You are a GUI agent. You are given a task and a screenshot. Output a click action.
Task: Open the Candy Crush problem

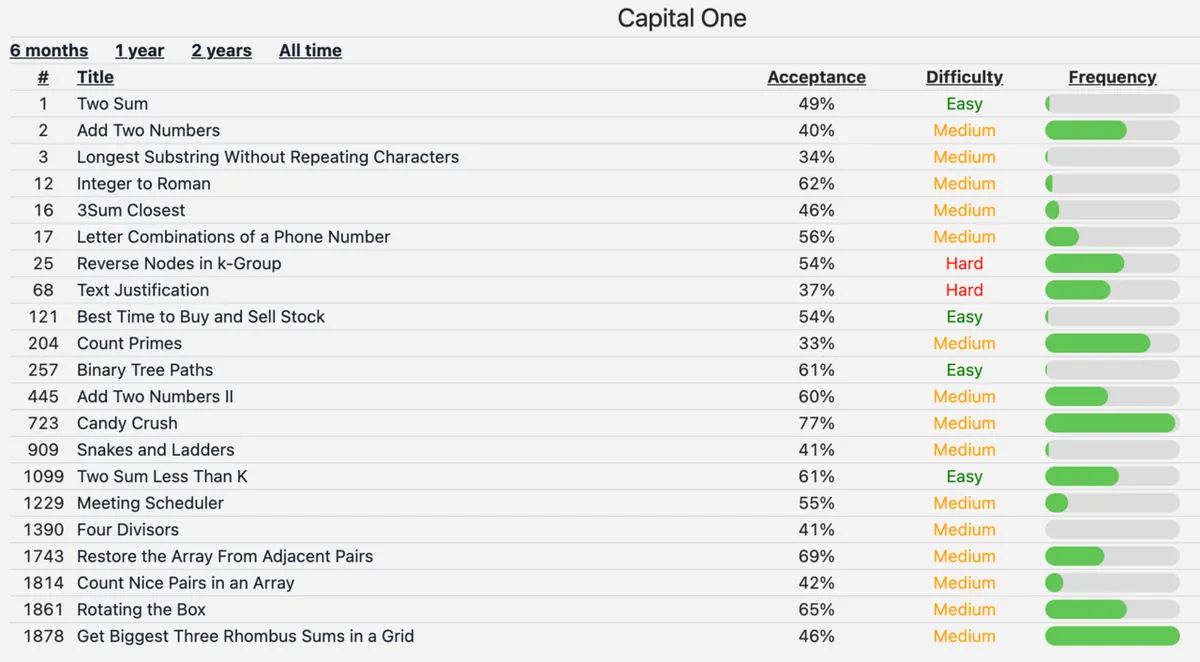127,423
